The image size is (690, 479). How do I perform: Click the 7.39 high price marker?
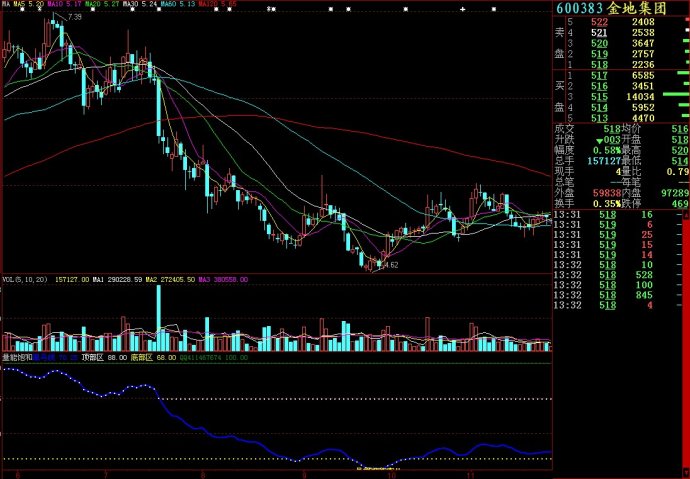[x=74, y=17]
